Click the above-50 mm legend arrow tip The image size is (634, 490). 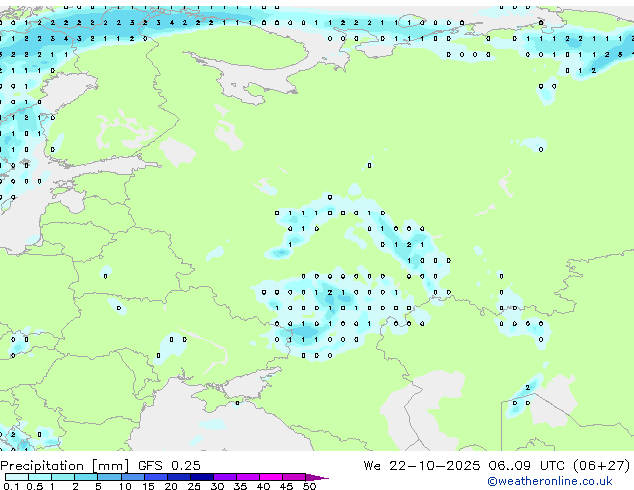317,477
